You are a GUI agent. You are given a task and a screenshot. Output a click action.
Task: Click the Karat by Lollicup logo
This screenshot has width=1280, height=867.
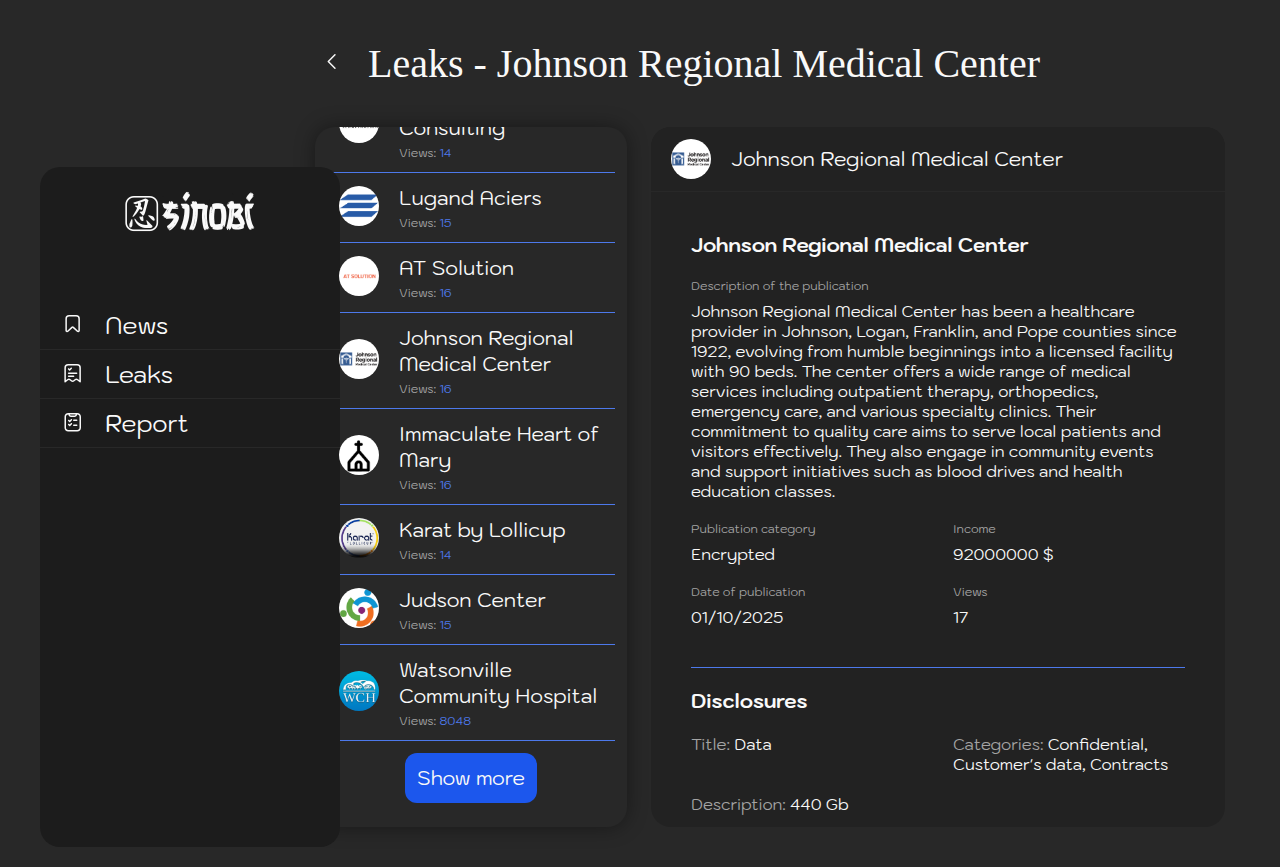coord(359,538)
